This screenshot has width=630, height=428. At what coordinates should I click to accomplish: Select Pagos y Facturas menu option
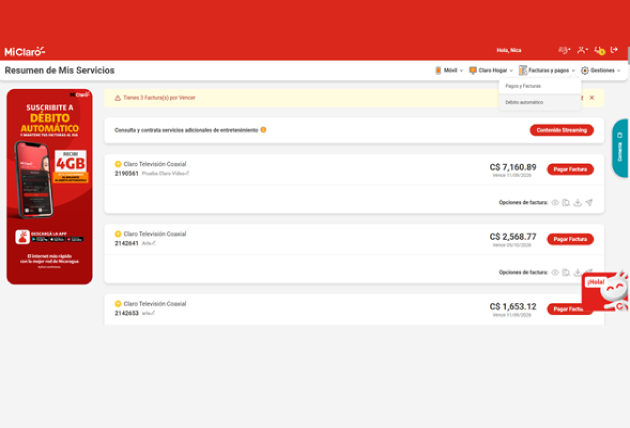tap(540, 86)
